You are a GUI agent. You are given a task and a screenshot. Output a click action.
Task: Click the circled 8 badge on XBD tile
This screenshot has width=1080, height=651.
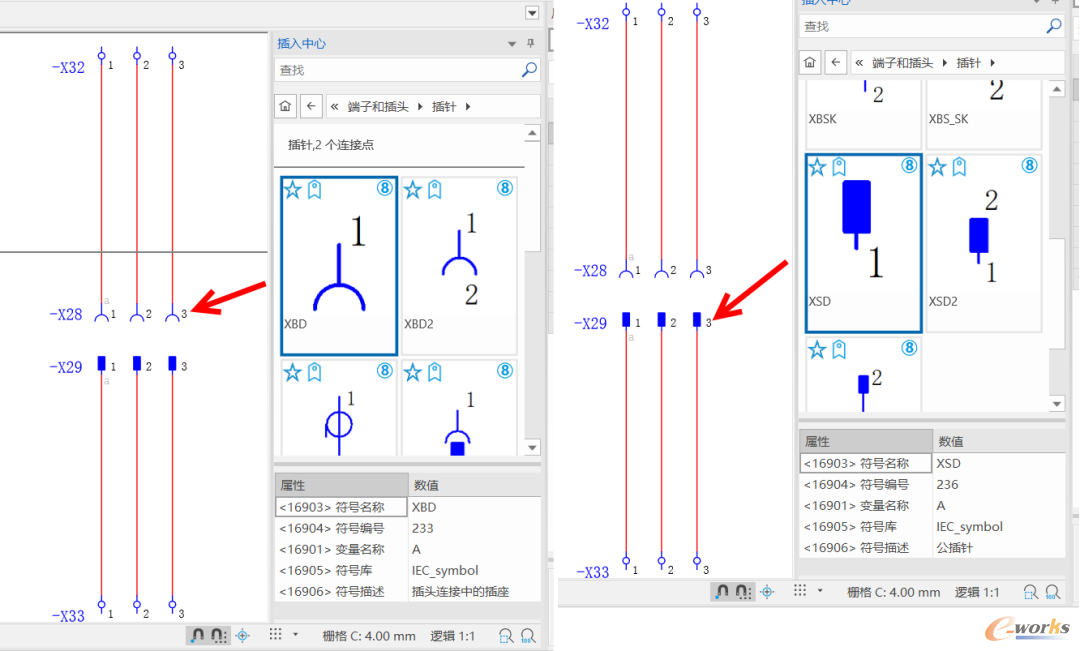[x=384, y=187]
